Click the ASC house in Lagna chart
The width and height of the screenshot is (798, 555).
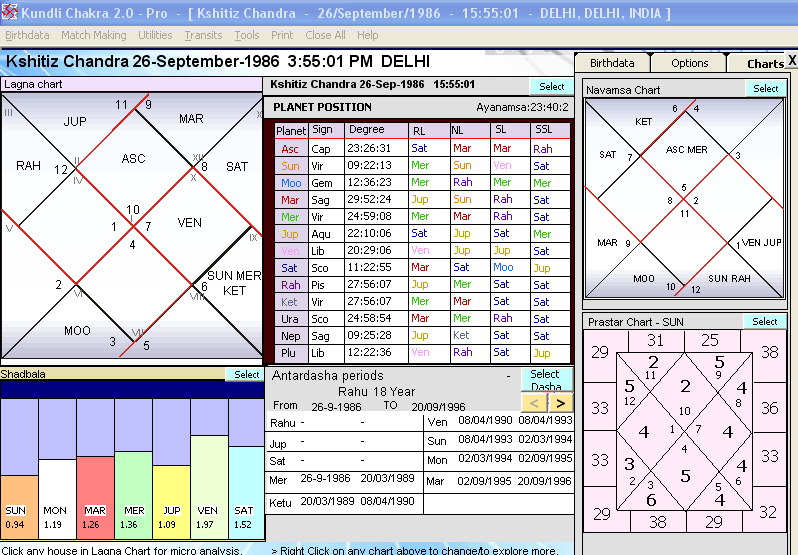click(x=133, y=158)
